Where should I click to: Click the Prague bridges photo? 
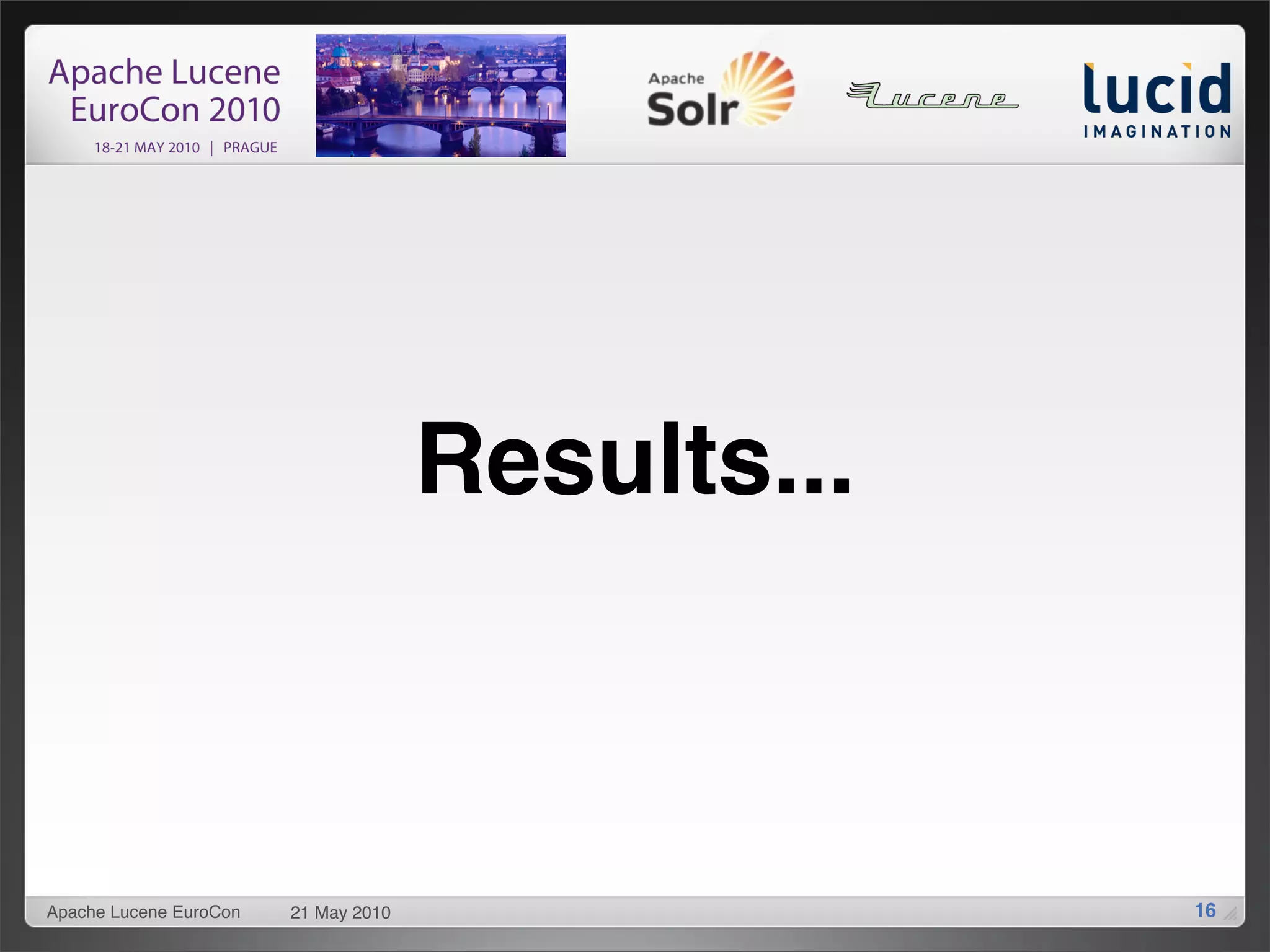441,95
